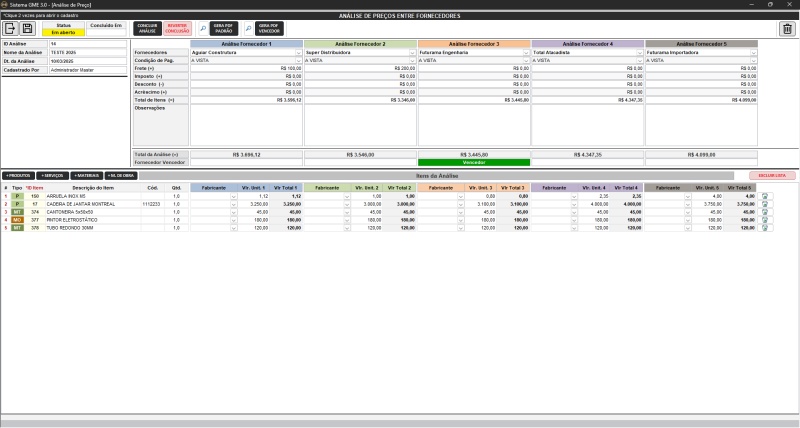Click row icon for TUBO REDONDO 30MM
The height and width of the screenshot is (428, 800).
(x=765, y=228)
